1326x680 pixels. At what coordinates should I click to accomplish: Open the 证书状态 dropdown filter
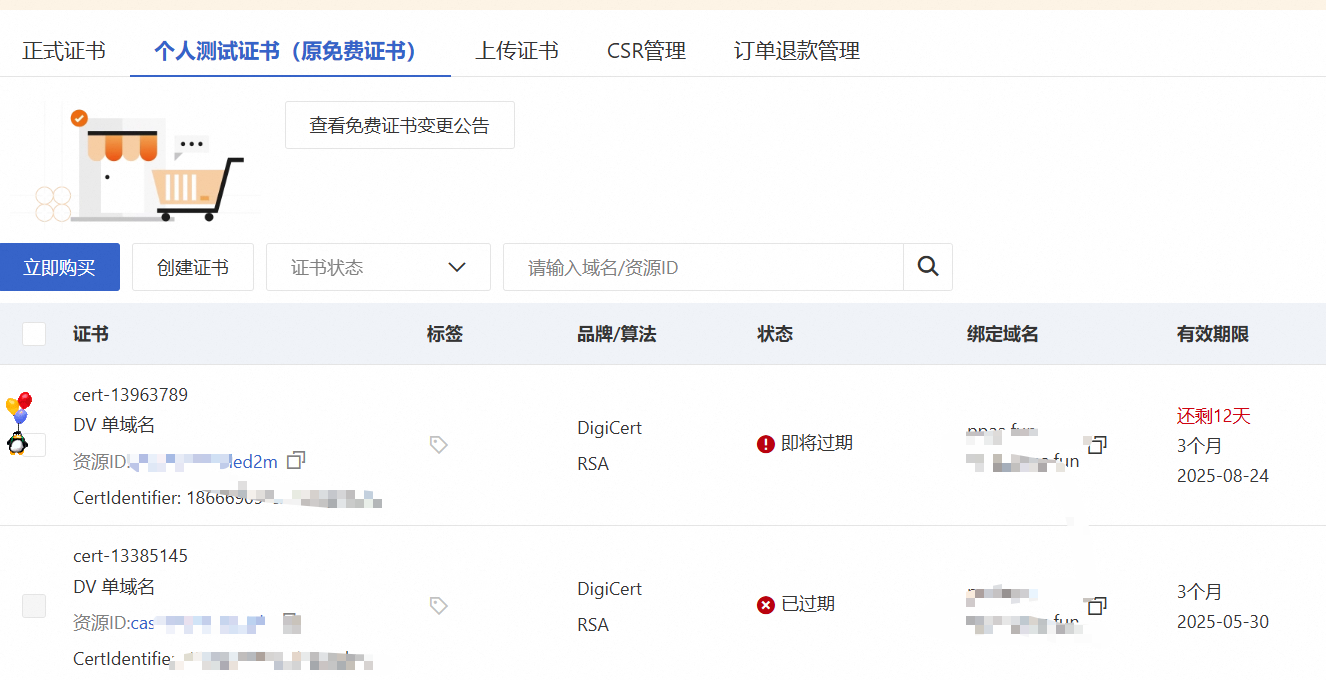pyautogui.click(x=378, y=267)
